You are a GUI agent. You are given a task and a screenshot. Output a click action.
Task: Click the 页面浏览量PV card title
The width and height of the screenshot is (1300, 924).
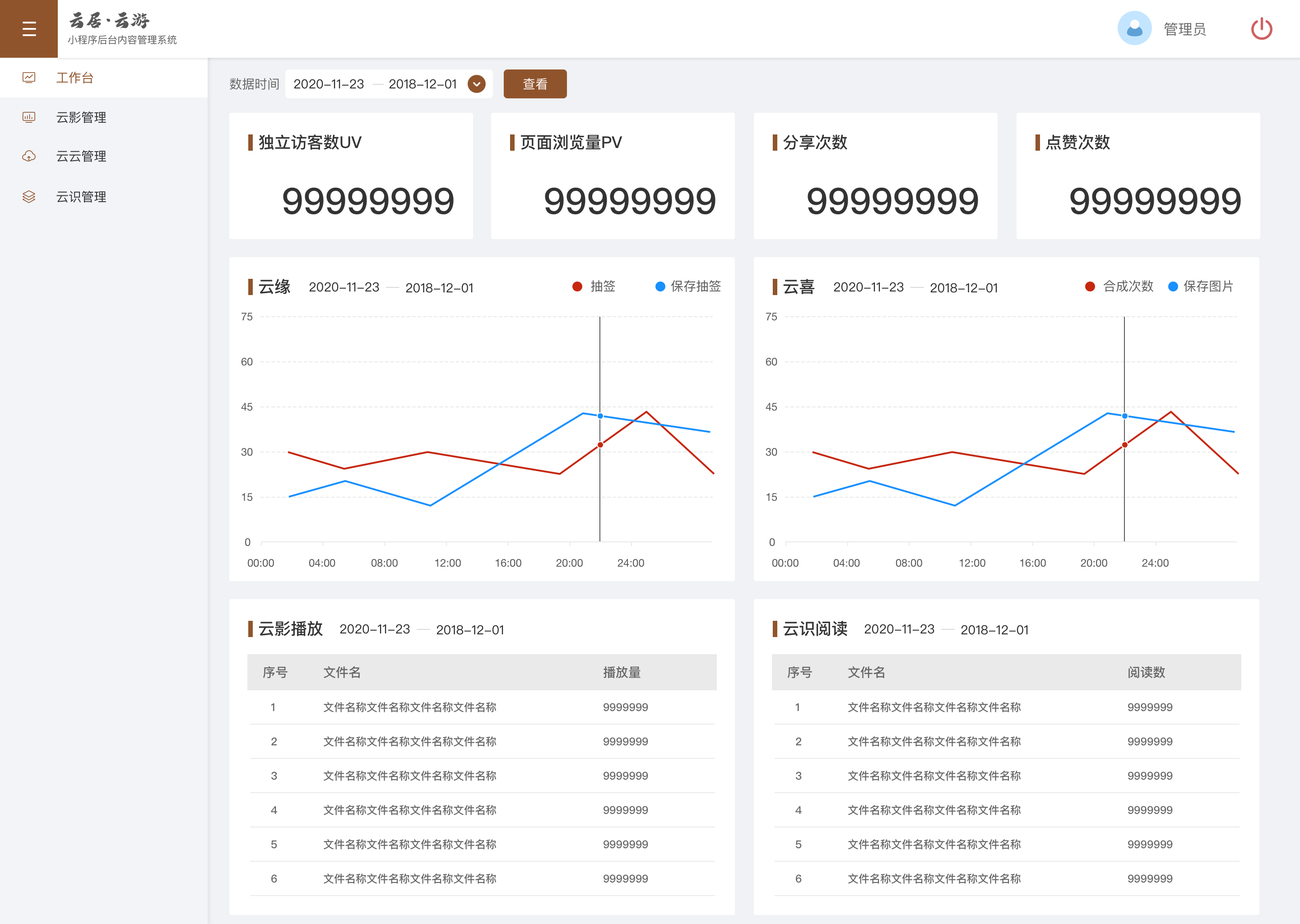(x=571, y=142)
